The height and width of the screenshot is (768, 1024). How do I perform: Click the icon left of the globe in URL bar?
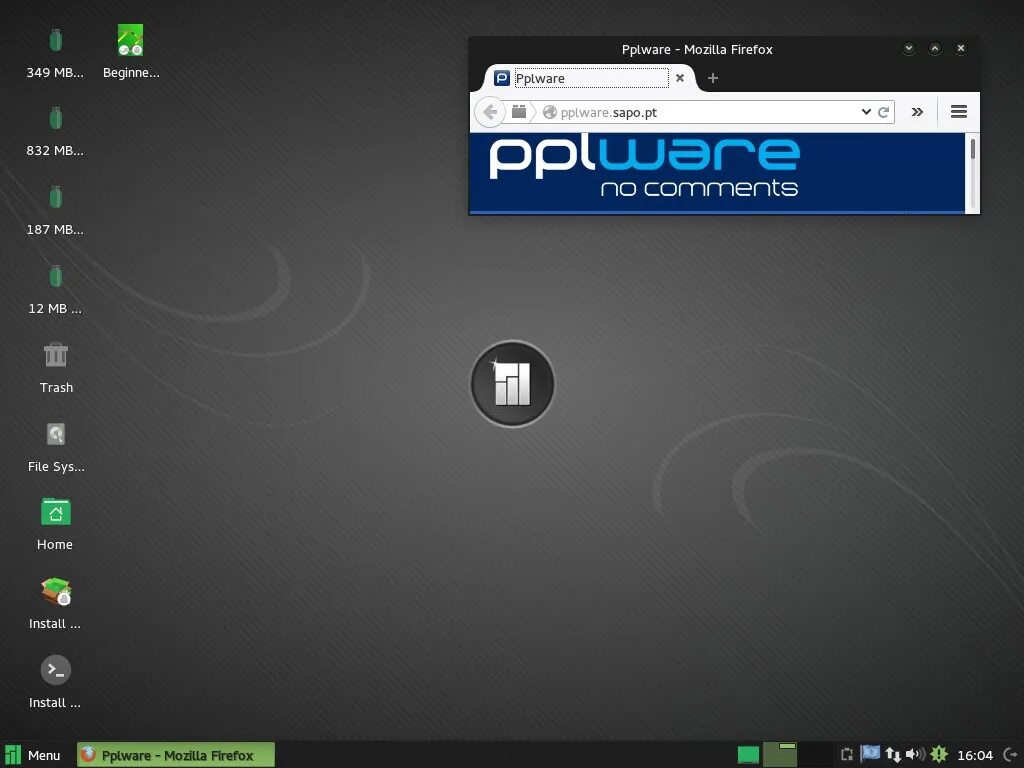click(x=519, y=112)
